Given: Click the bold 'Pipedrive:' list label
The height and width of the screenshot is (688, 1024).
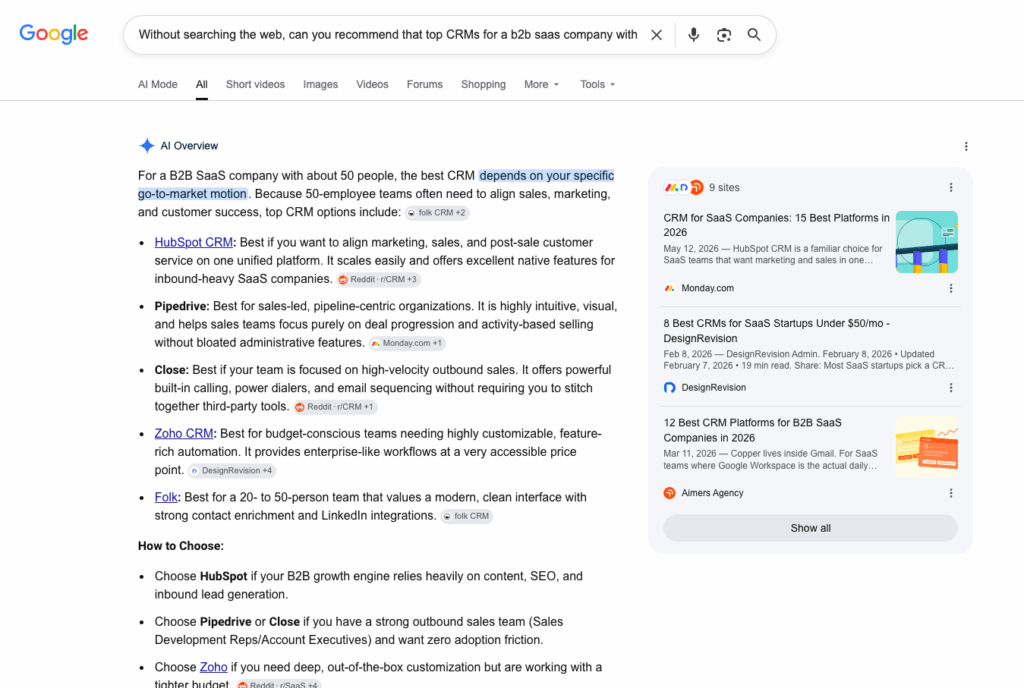Looking at the screenshot, I should click(x=182, y=306).
